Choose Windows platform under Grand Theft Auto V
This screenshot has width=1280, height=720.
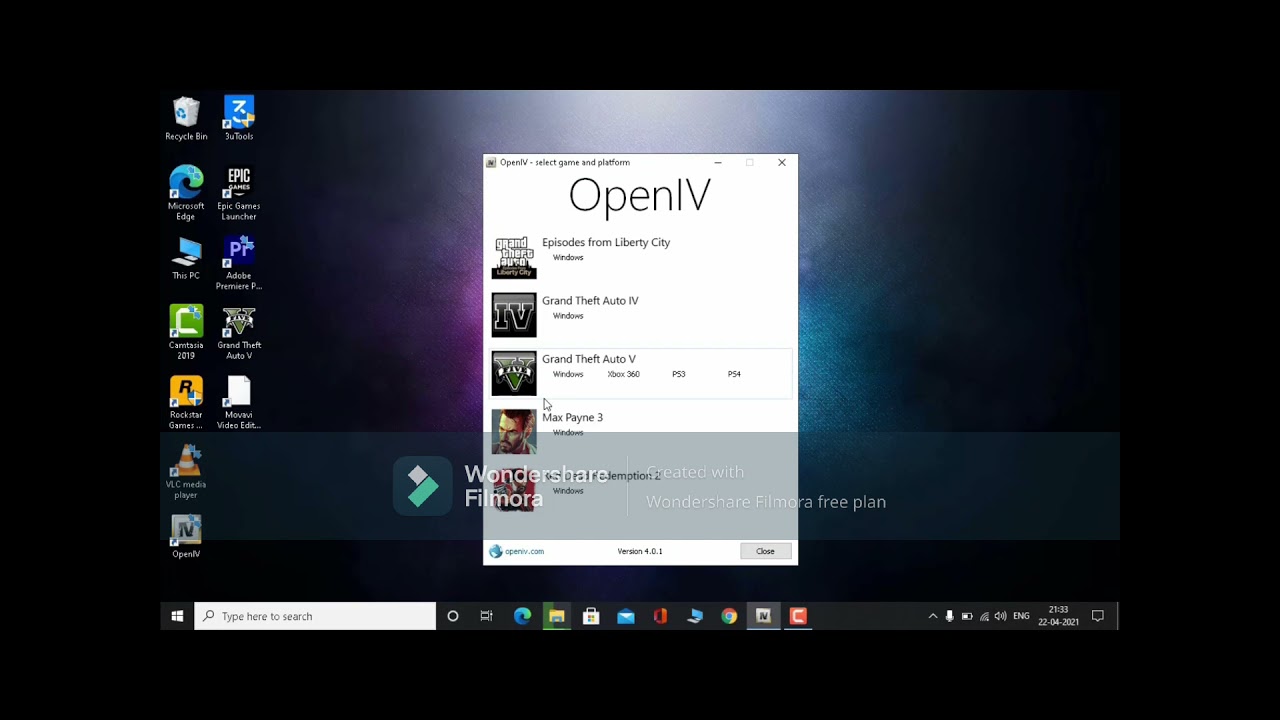pos(568,374)
